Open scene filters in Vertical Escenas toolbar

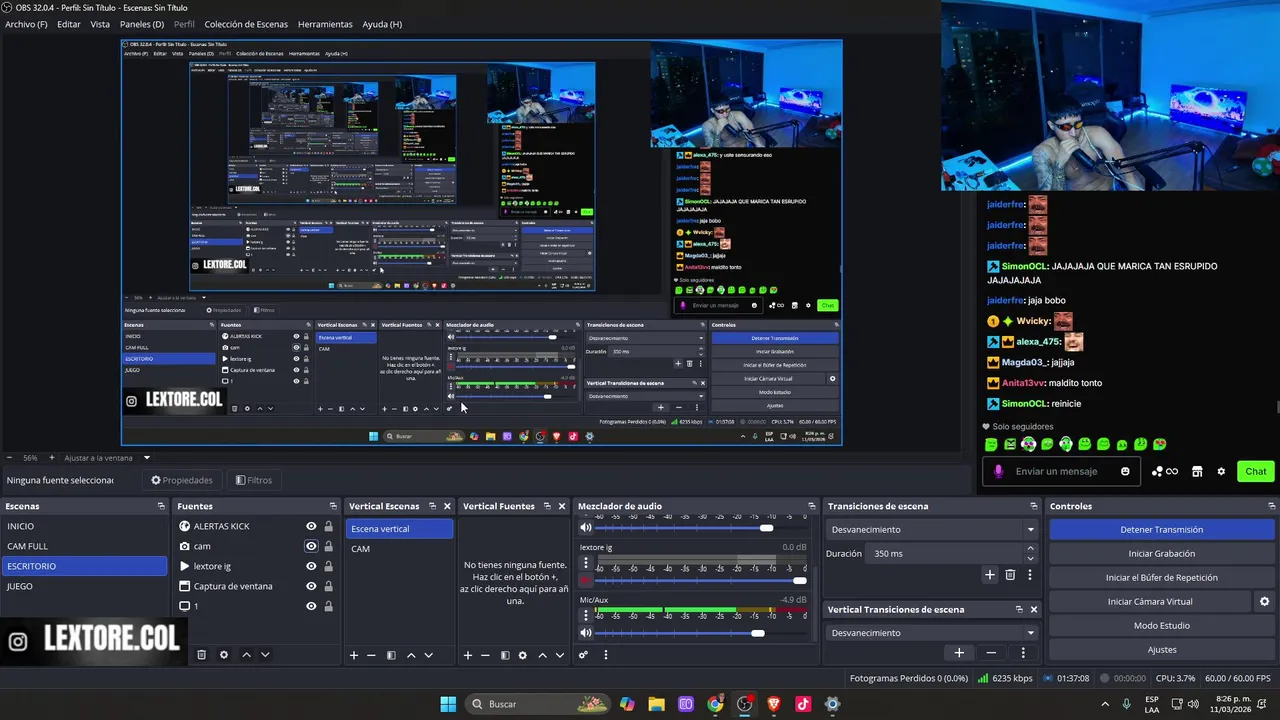(391, 655)
